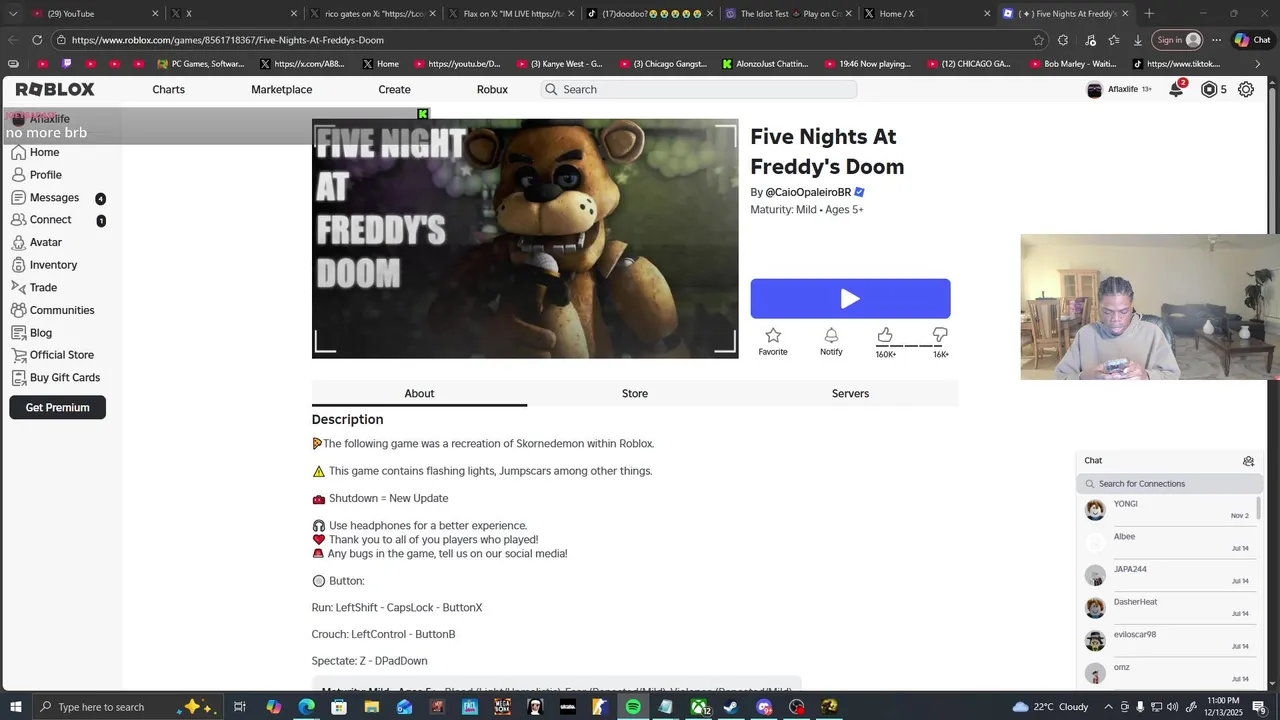Open Roblox settings gear
The height and width of the screenshot is (720, 1280).
(x=1246, y=89)
